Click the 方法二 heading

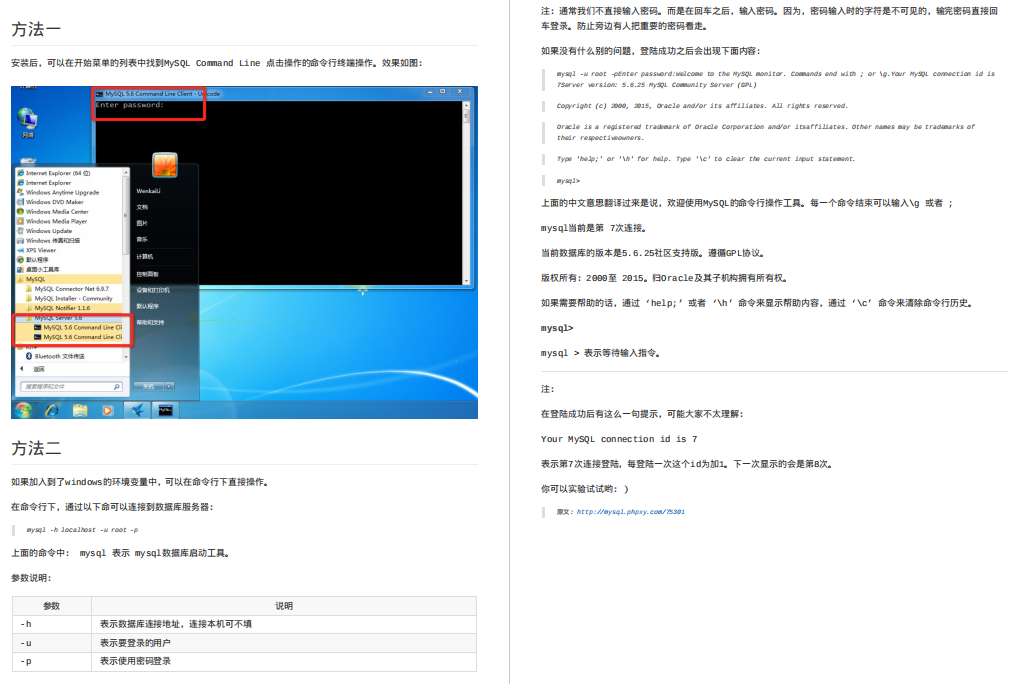37,448
